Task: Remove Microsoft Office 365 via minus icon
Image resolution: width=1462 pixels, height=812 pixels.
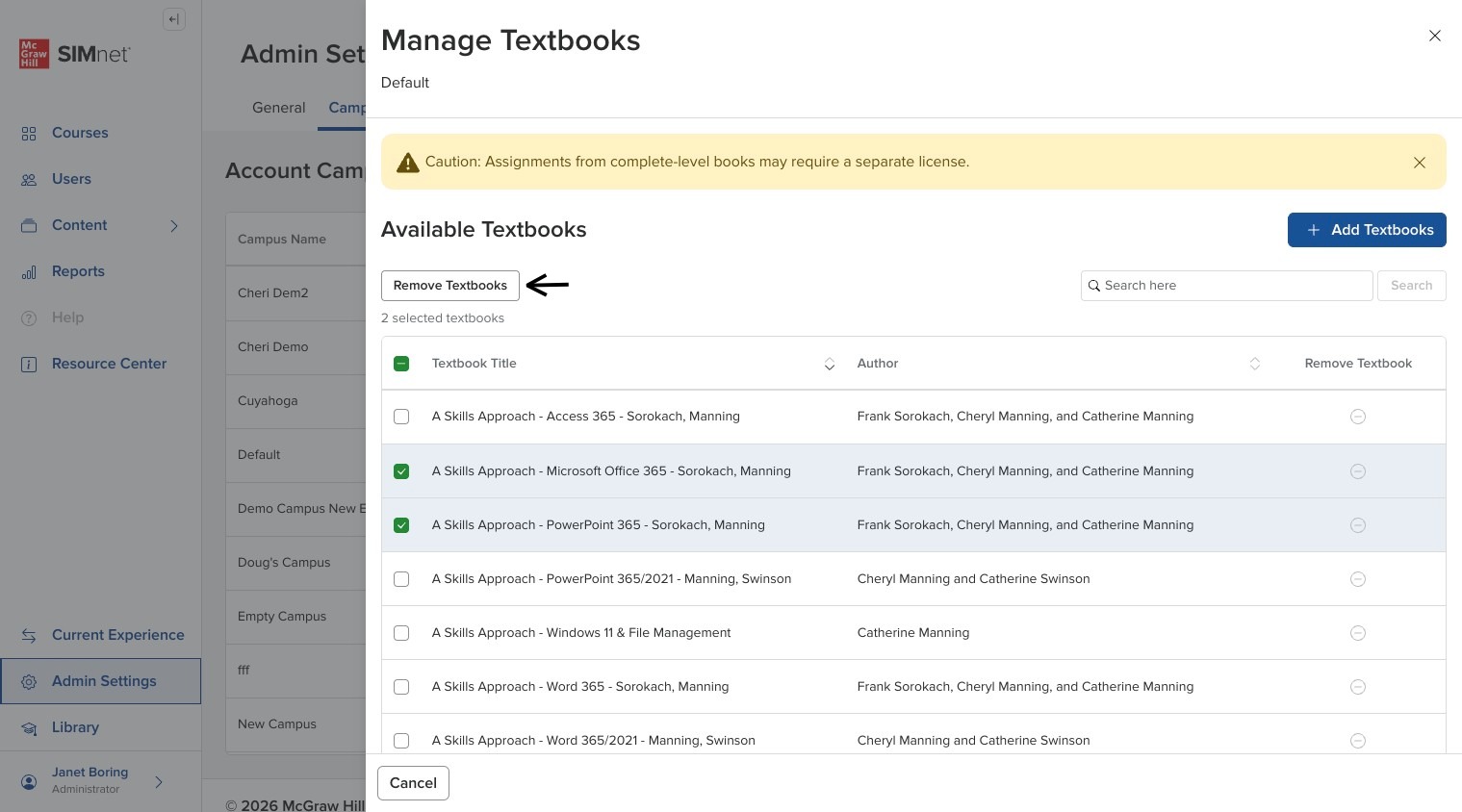Action: click(1358, 471)
